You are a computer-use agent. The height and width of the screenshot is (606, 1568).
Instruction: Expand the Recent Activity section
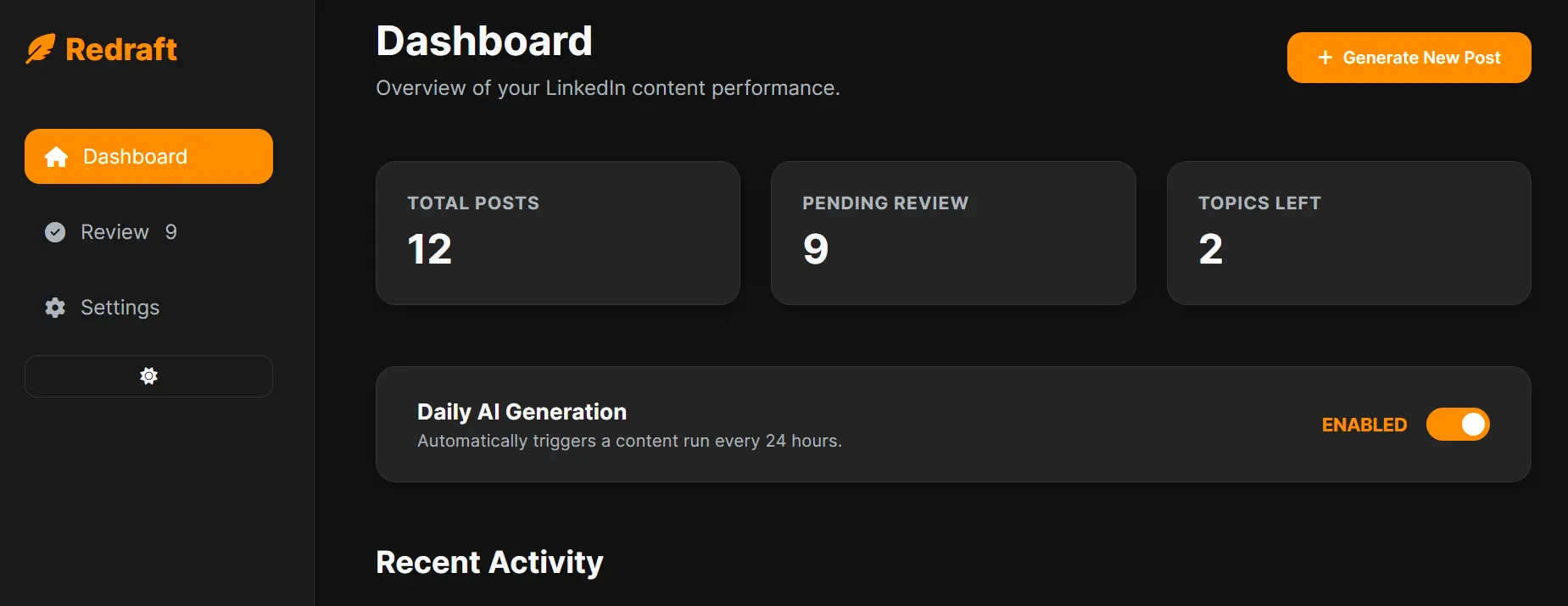[489, 561]
